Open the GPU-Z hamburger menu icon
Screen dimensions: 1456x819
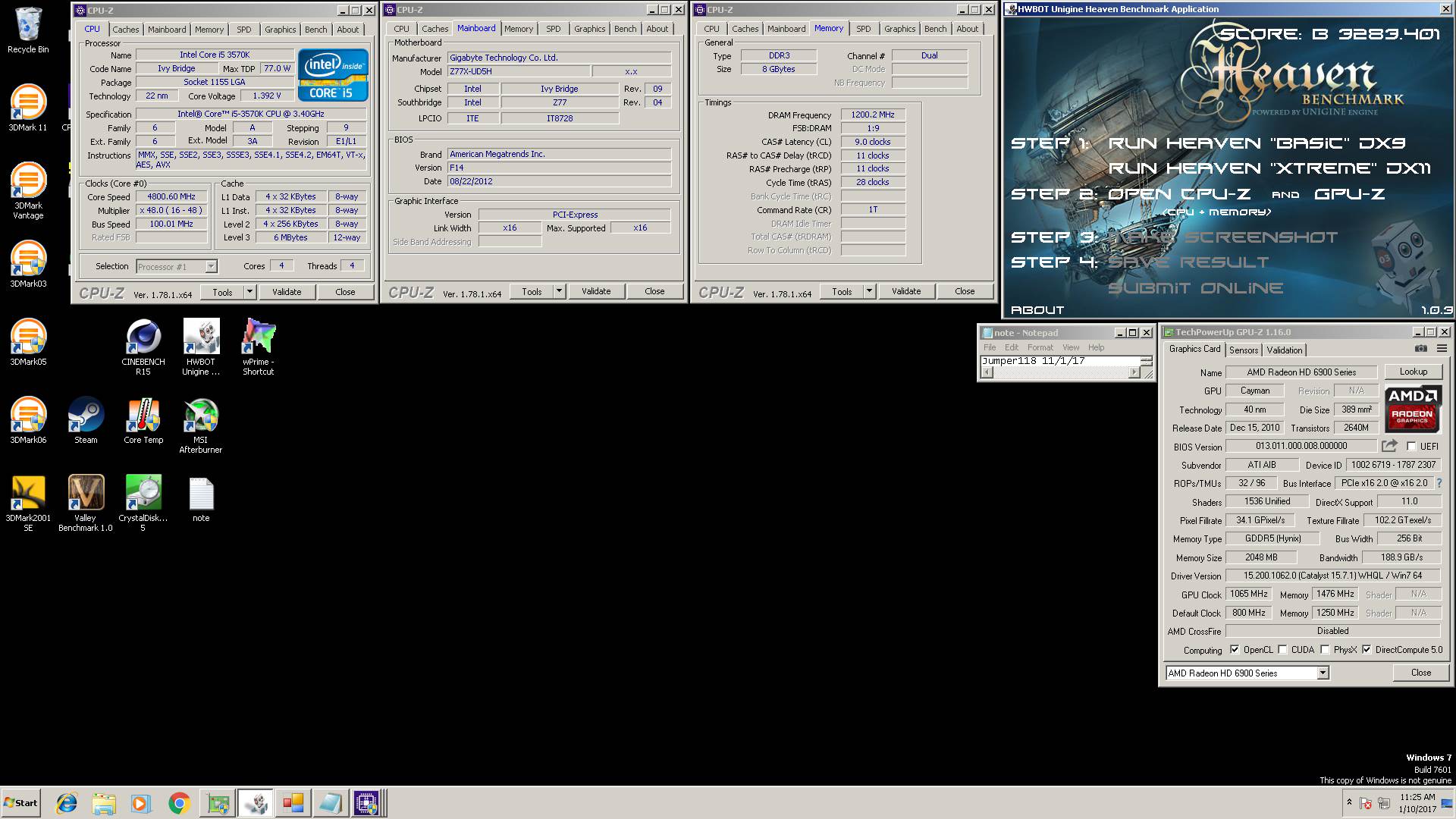tap(1441, 349)
